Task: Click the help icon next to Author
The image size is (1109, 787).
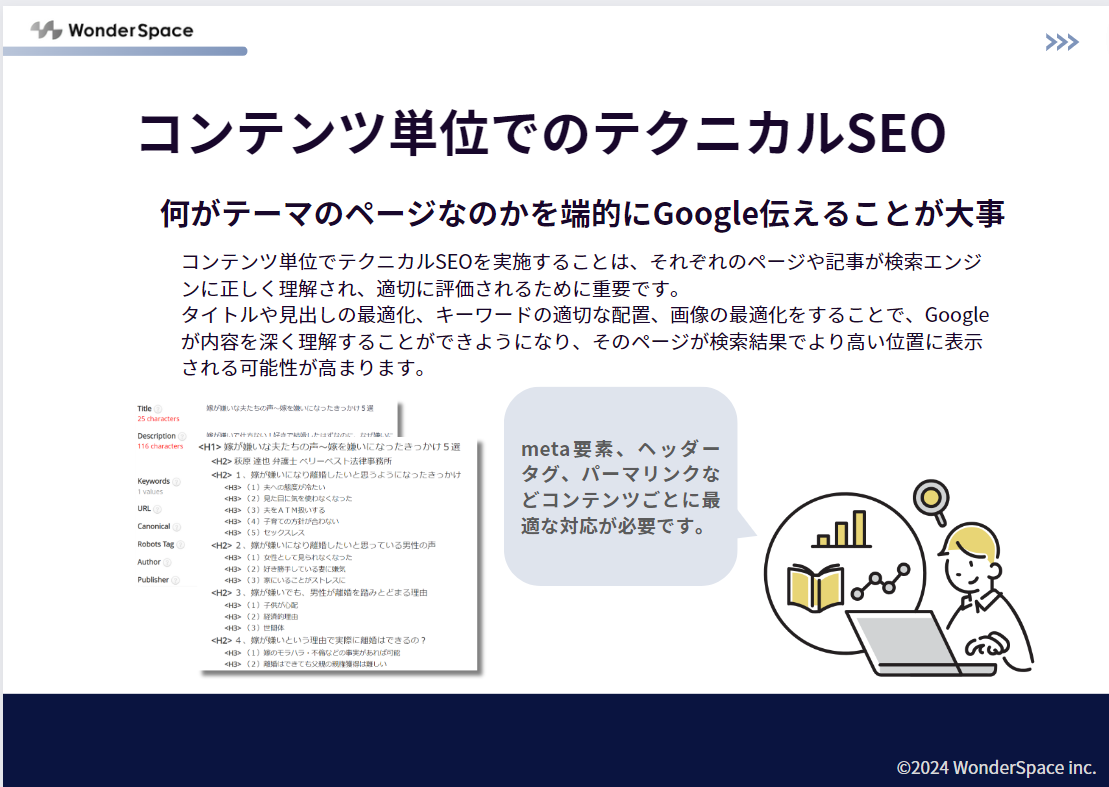Action: [167, 562]
